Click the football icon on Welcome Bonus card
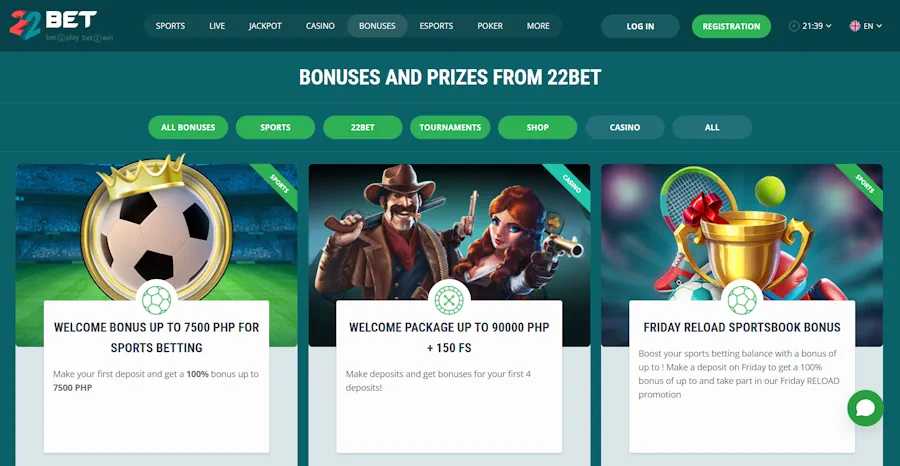Screen dimensions: 900x466 tap(156, 300)
